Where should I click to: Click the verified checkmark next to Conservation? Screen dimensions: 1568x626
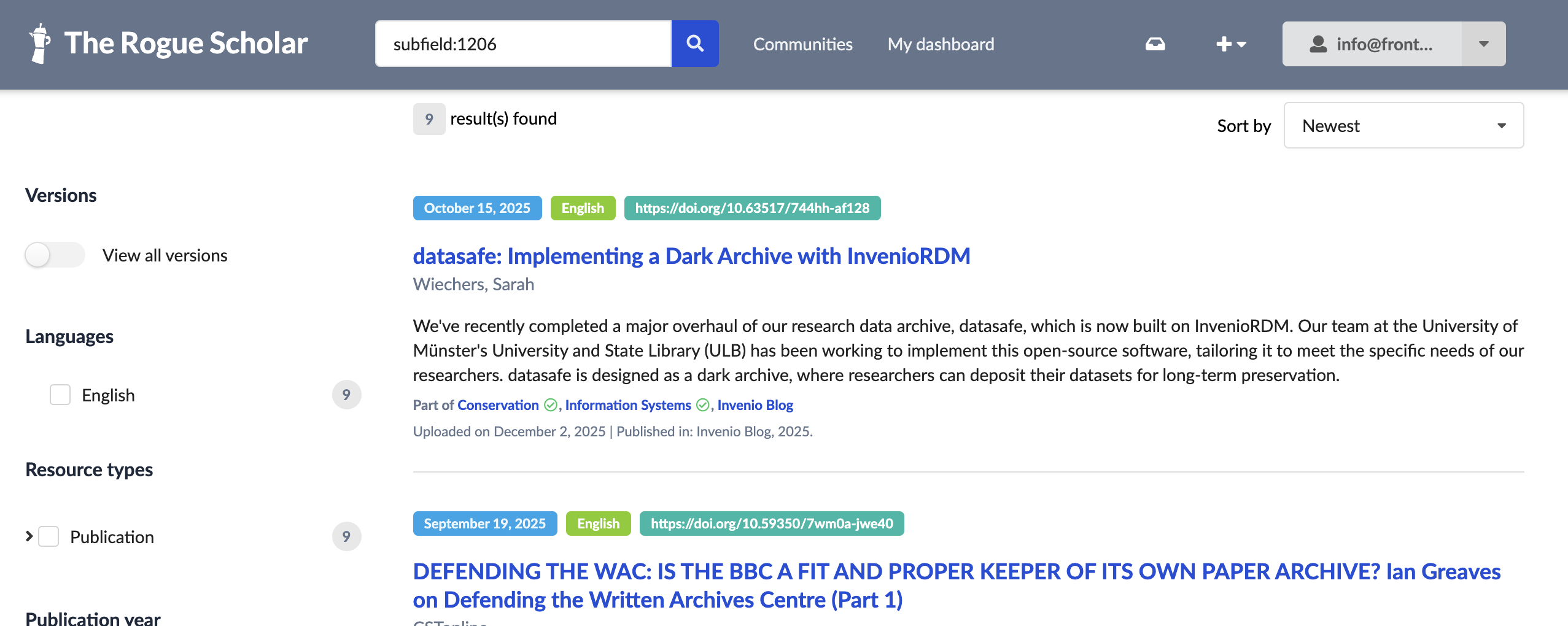tap(551, 405)
